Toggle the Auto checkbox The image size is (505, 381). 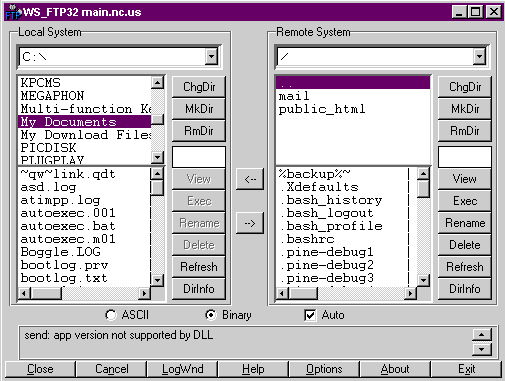[x=310, y=315]
